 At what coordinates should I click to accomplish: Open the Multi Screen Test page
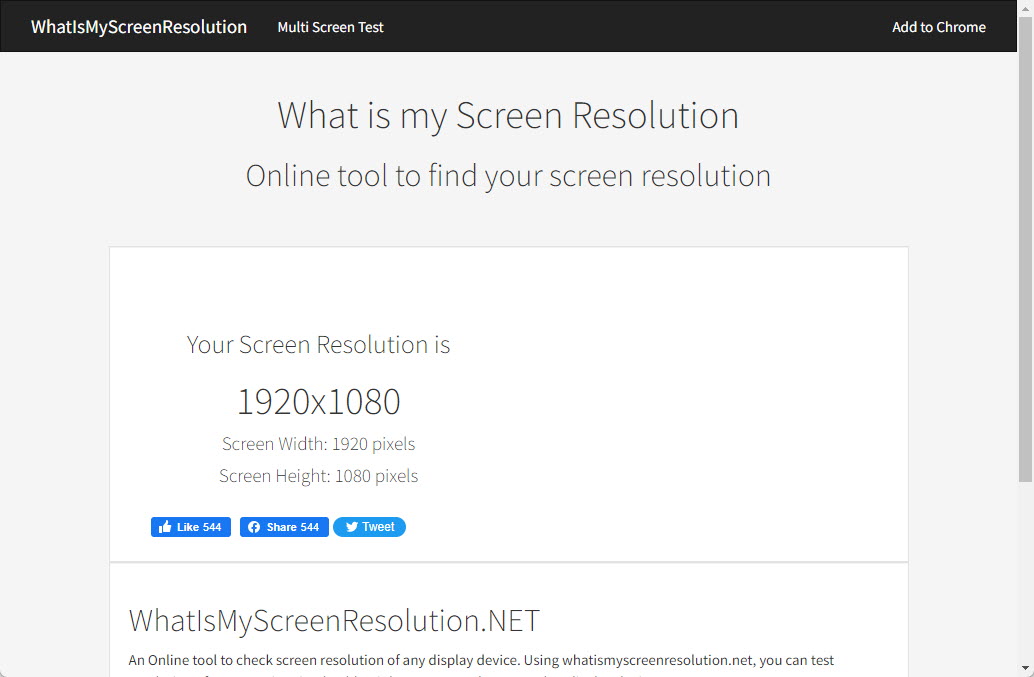pyautogui.click(x=330, y=27)
